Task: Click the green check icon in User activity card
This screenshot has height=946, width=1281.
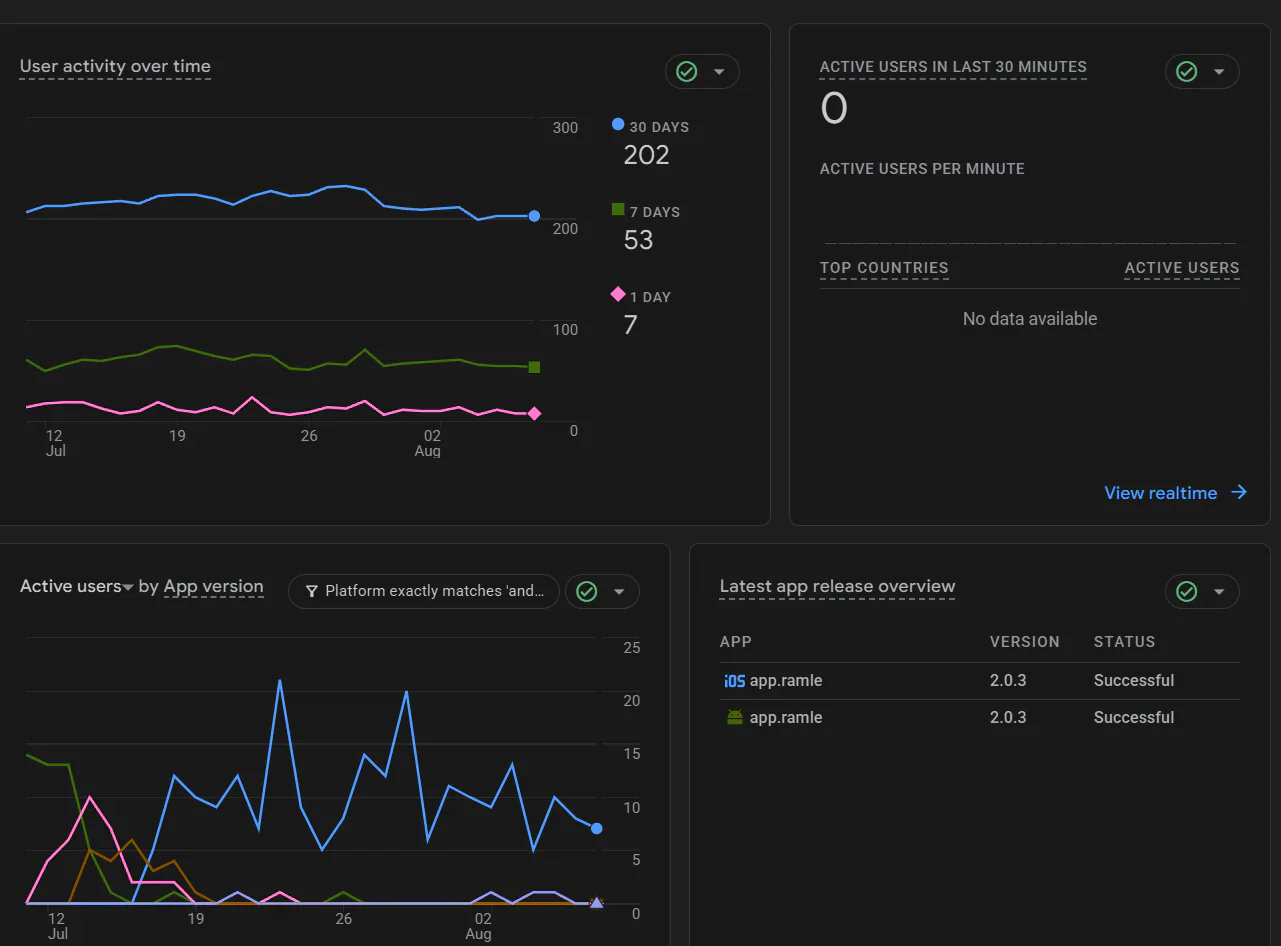Action: [x=687, y=72]
